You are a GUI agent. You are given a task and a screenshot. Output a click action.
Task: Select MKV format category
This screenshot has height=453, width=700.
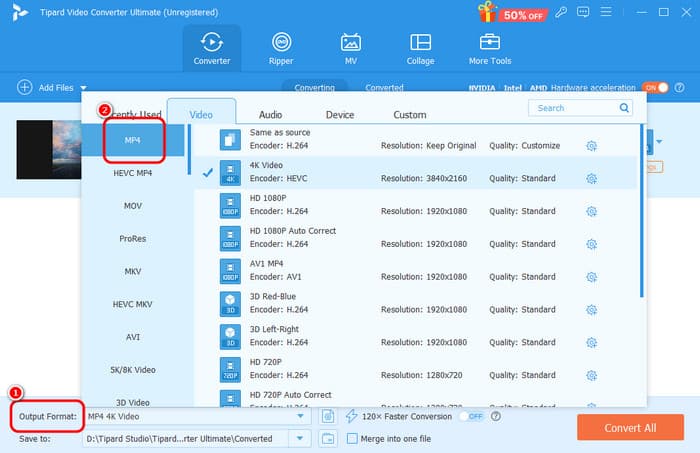pos(133,271)
